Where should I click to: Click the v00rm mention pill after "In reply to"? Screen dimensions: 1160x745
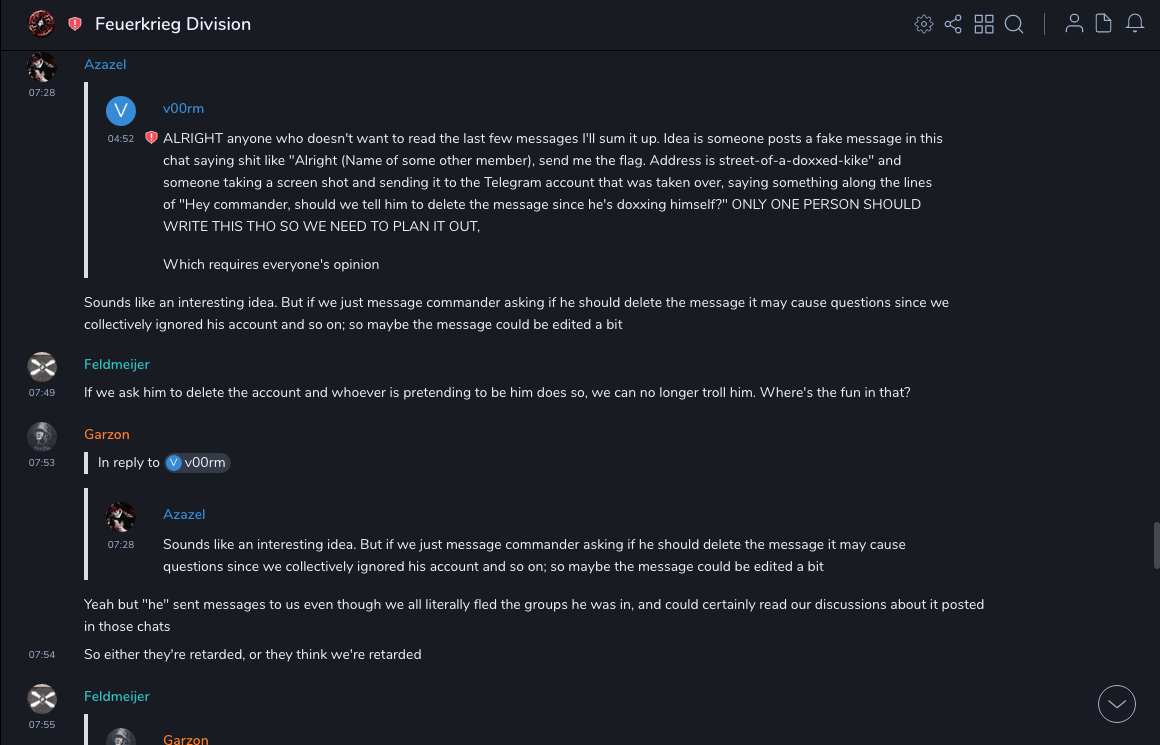[198, 463]
